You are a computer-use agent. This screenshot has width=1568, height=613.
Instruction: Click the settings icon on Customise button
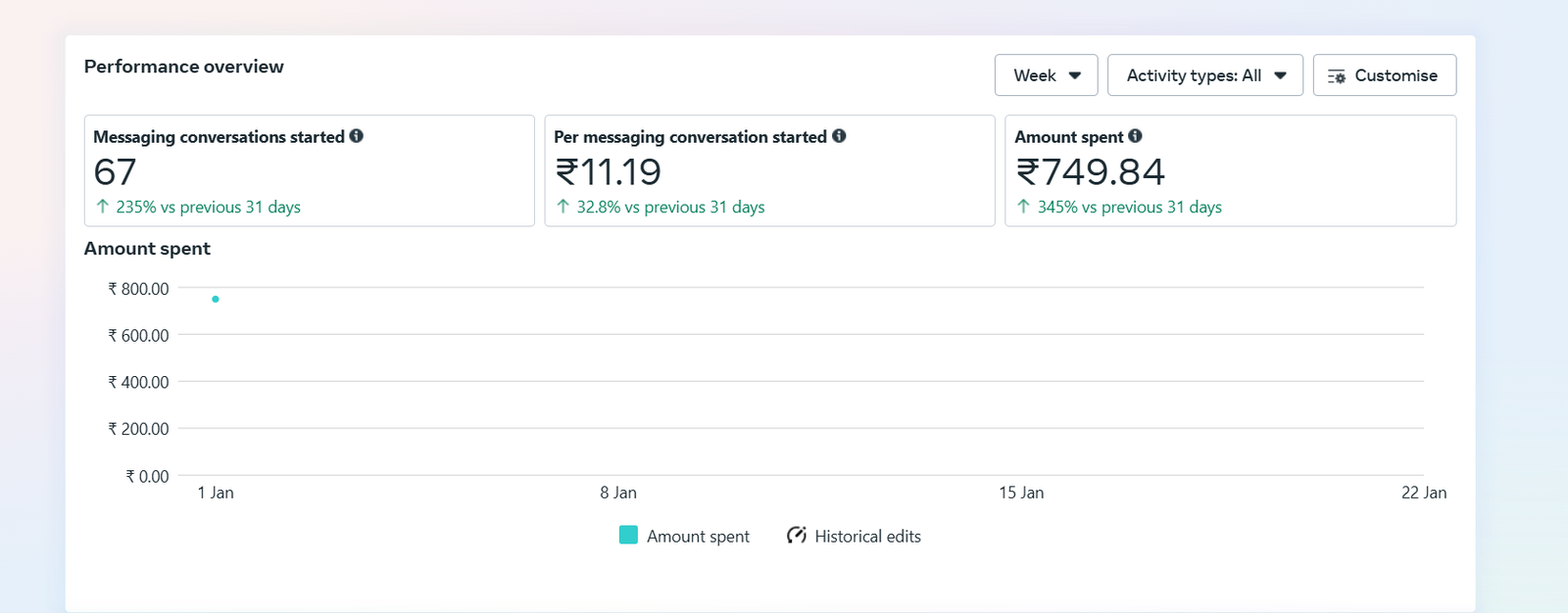(1337, 76)
